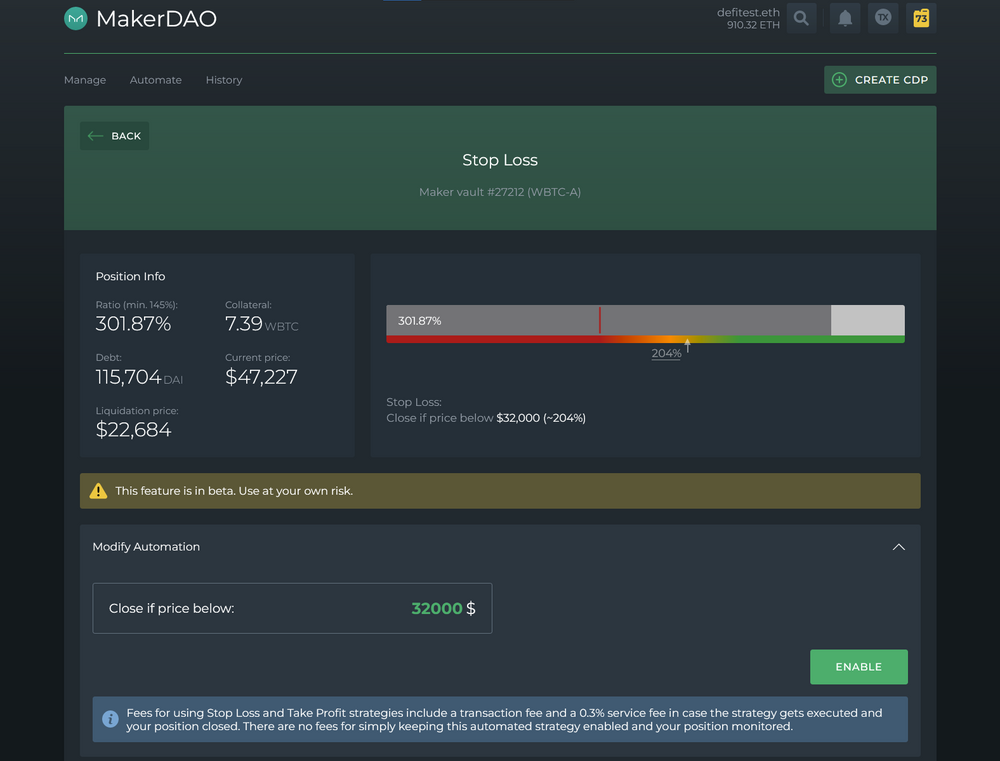Click the 910.32 ETH balance

[x=753, y=25]
